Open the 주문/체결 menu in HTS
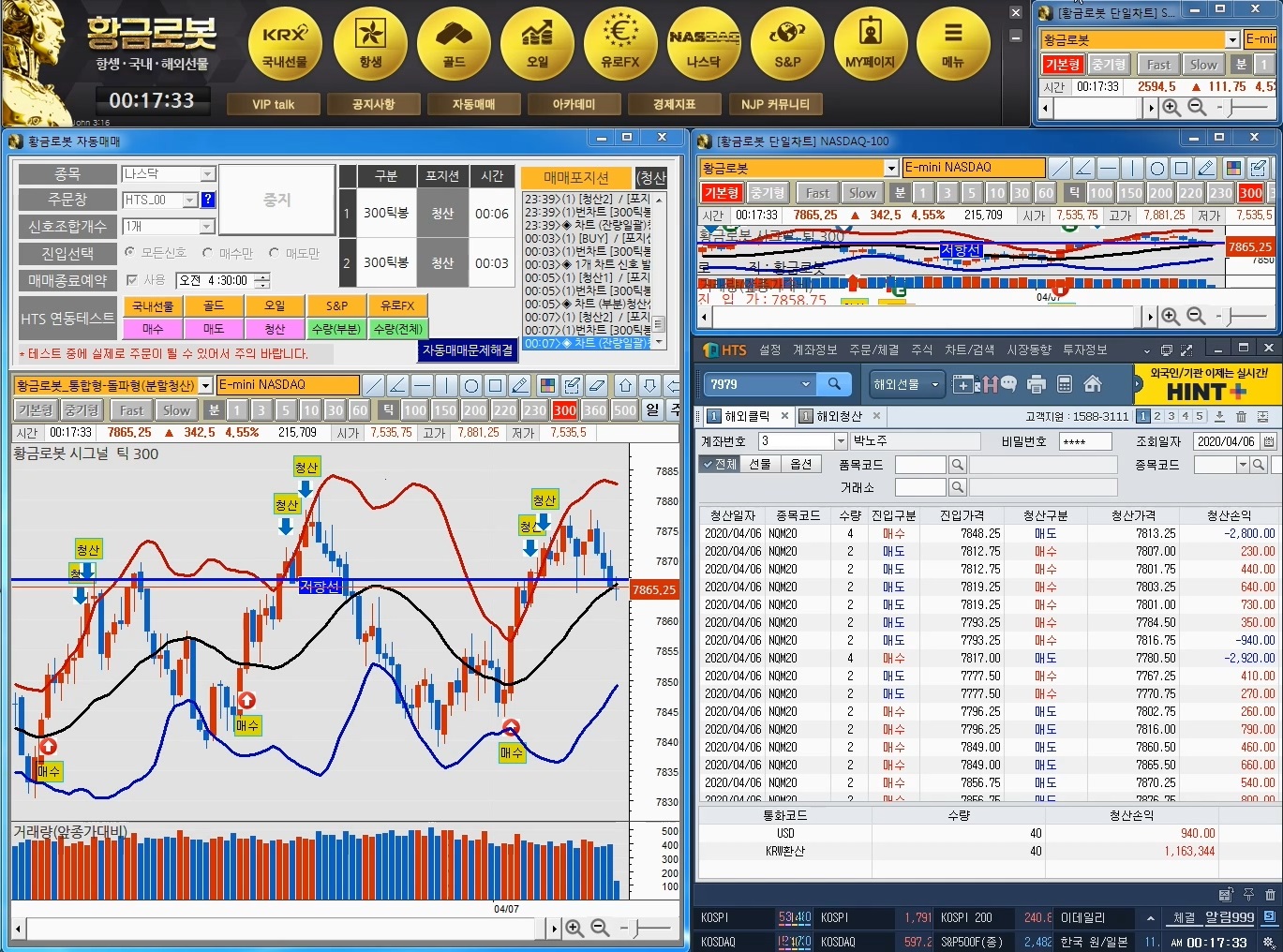Screen dimensions: 1283x952 pos(873,350)
